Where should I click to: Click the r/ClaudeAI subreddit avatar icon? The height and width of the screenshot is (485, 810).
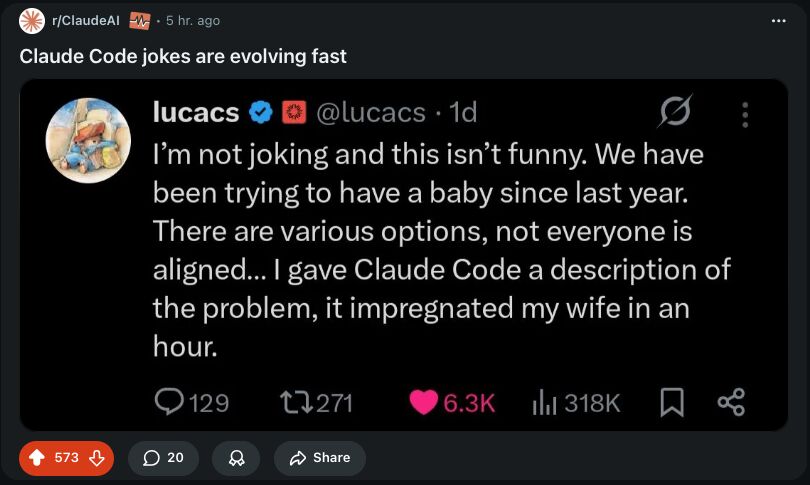click(x=32, y=21)
